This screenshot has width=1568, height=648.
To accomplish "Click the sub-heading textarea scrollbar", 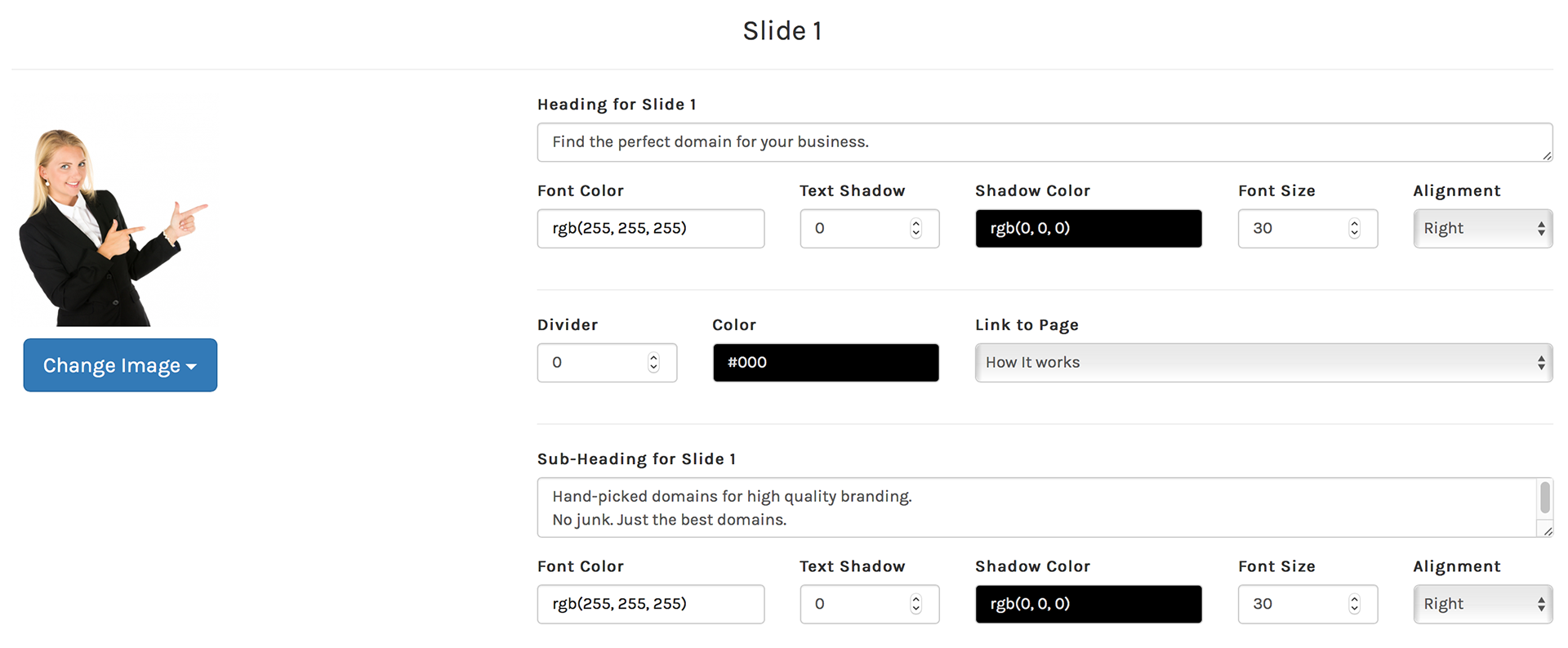I will point(1544,498).
